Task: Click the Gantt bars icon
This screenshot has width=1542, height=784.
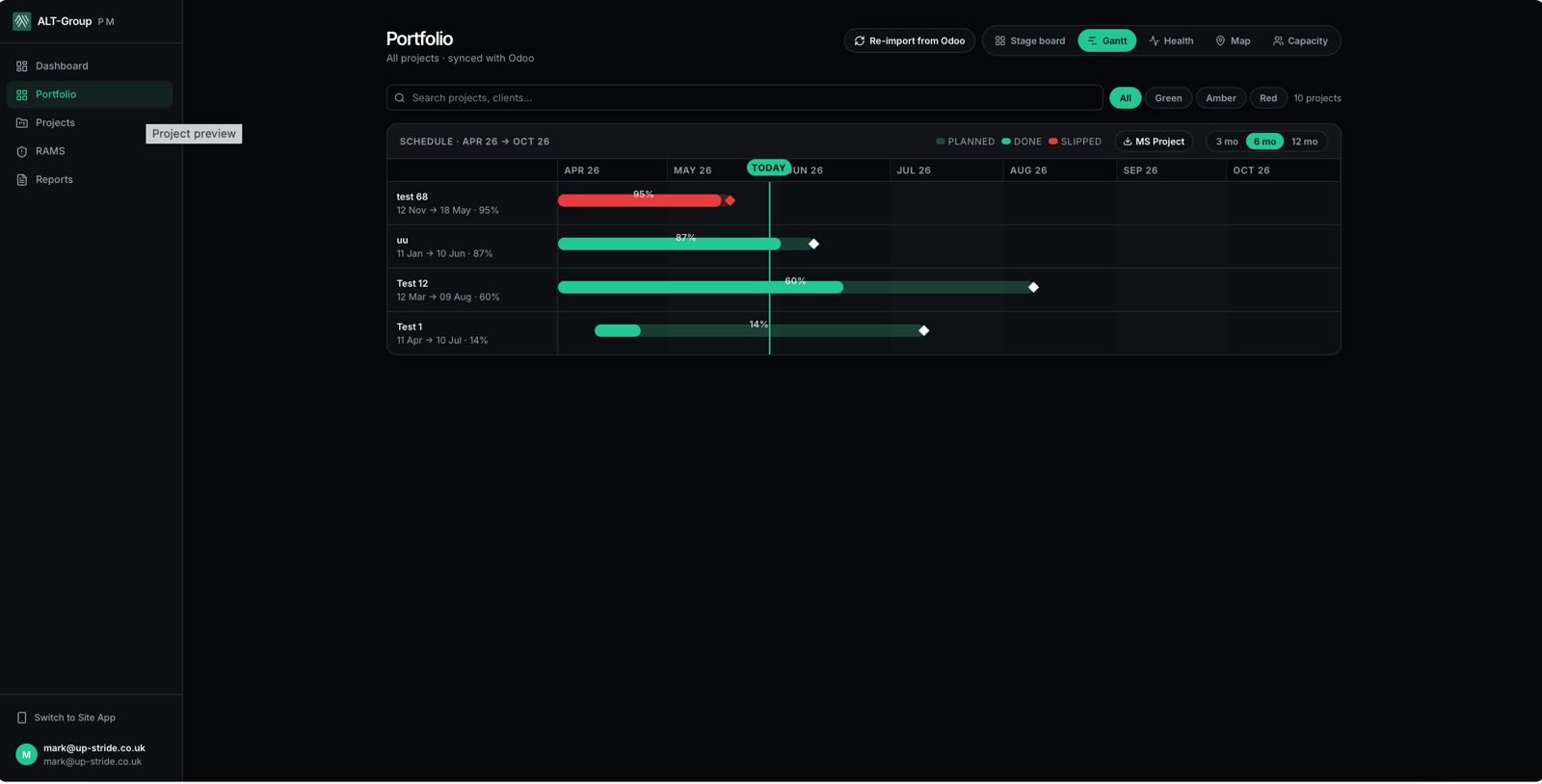Action: click(1092, 40)
